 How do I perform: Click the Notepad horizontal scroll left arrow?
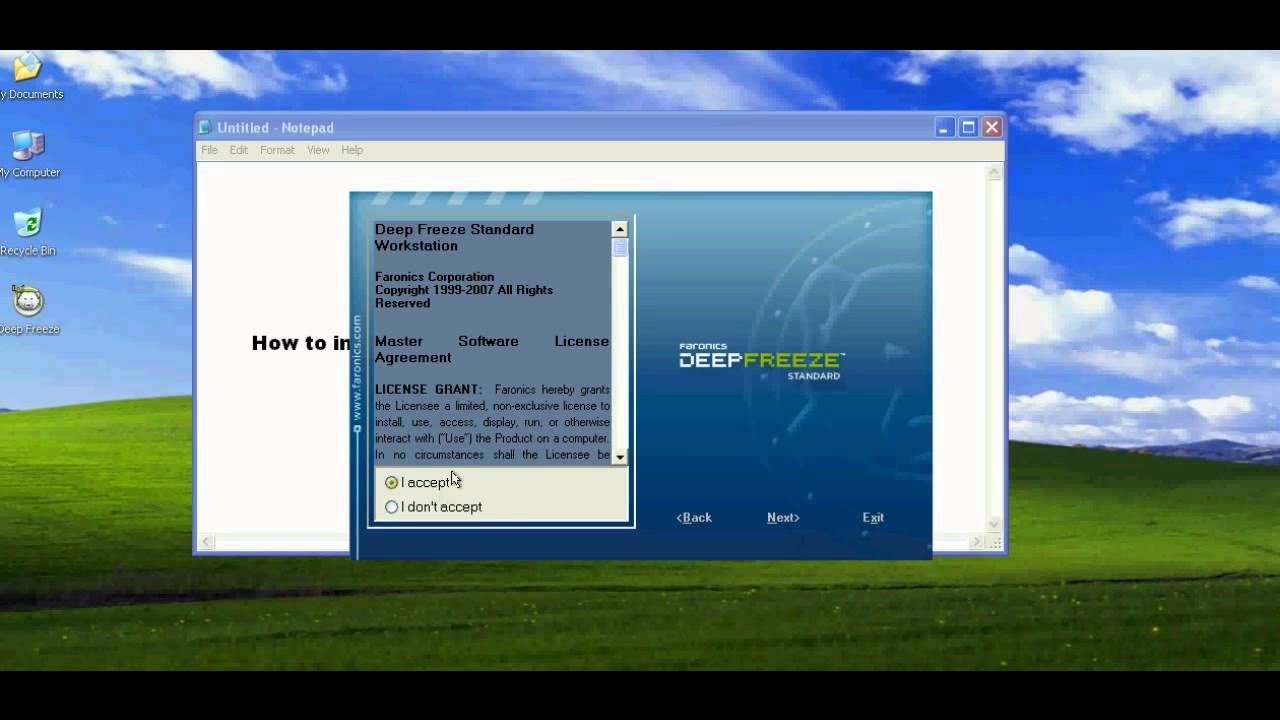206,542
